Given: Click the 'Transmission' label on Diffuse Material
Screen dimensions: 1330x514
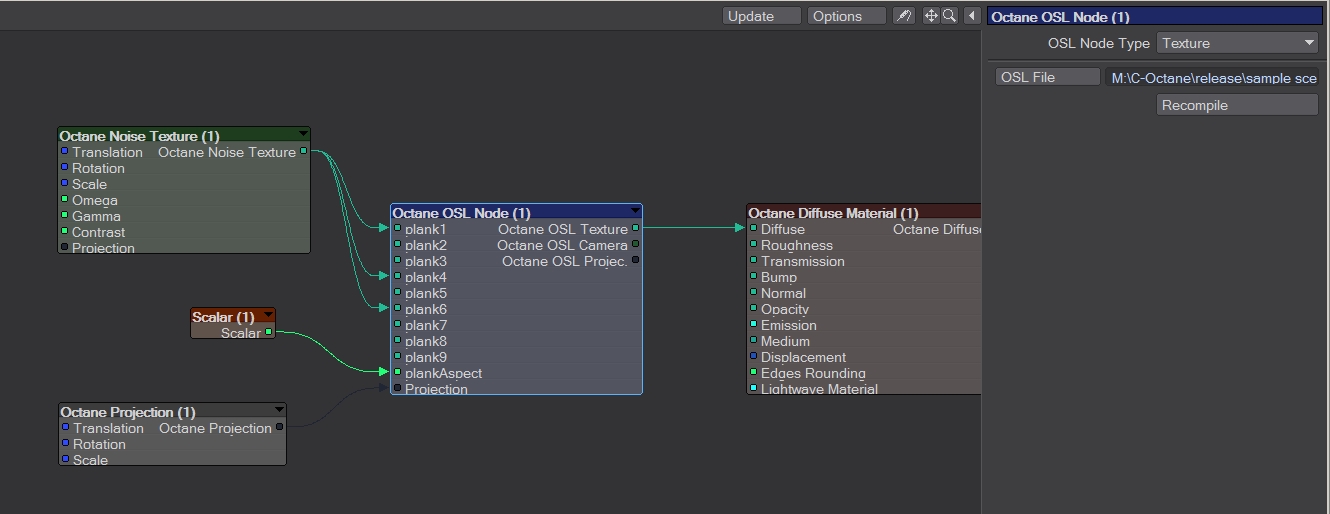Looking at the screenshot, I should pos(803,261).
